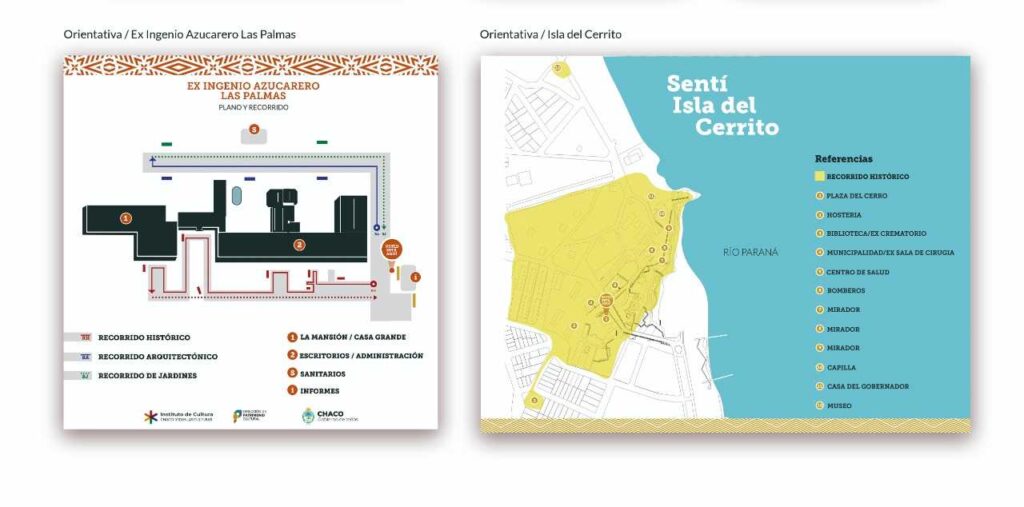This screenshot has height=507, width=1024.
Task: Click orange marker 2 on the administration building
Action: (299, 245)
